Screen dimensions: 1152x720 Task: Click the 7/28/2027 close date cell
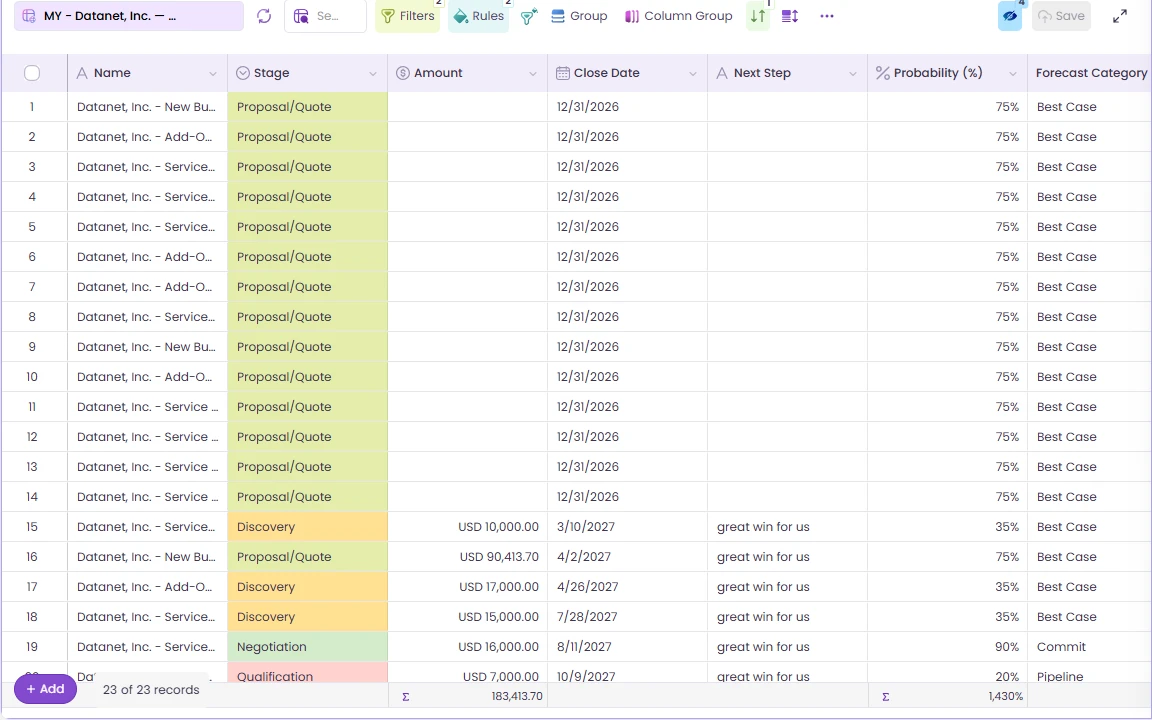click(627, 617)
